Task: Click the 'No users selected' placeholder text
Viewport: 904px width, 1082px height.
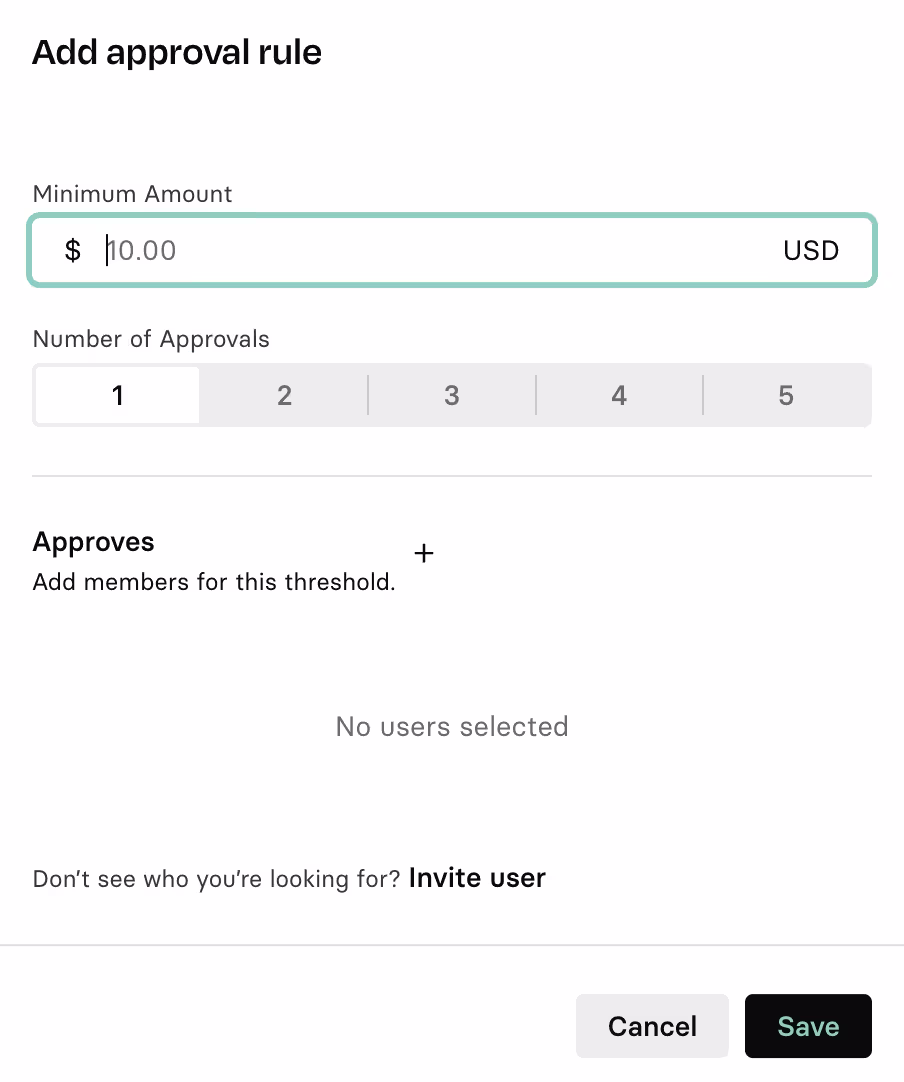Action: 452,727
